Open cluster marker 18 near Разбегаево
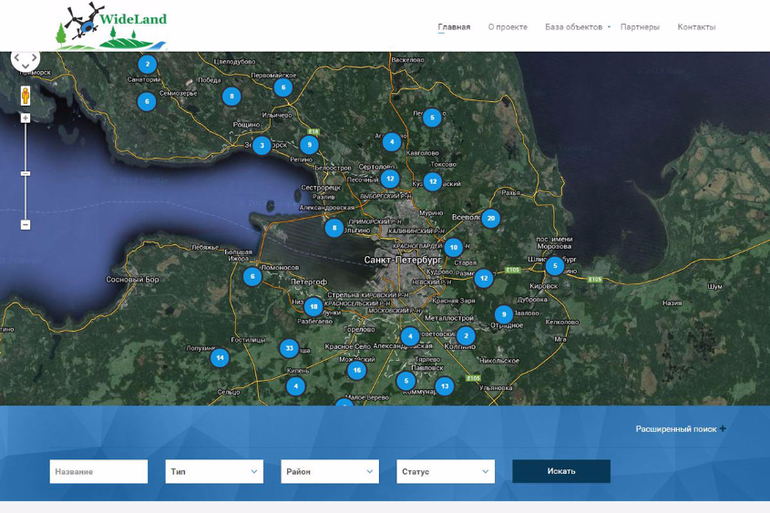Image resolution: width=770 pixels, height=513 pixels. 314,307
